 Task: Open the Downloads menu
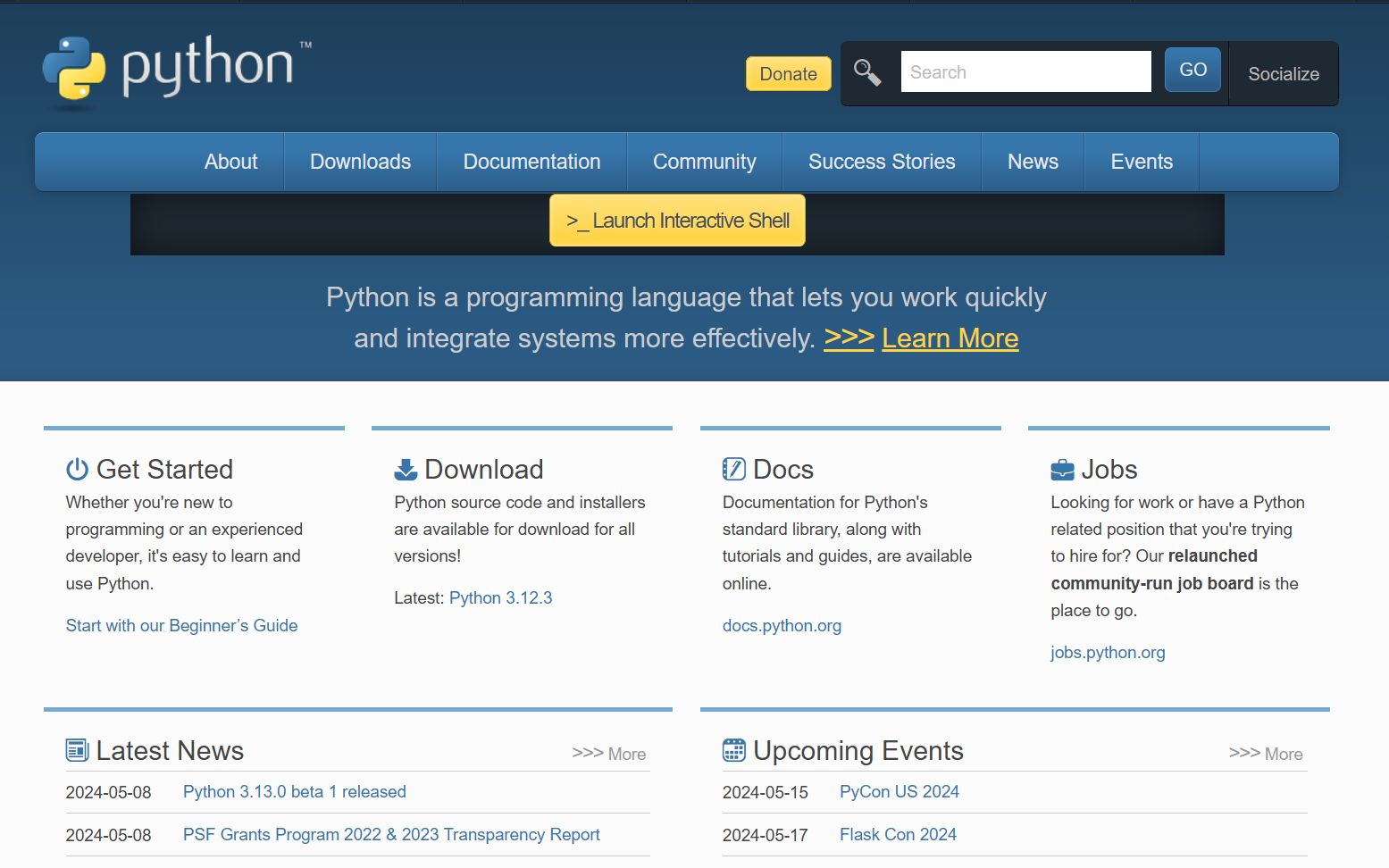point(360,162)
